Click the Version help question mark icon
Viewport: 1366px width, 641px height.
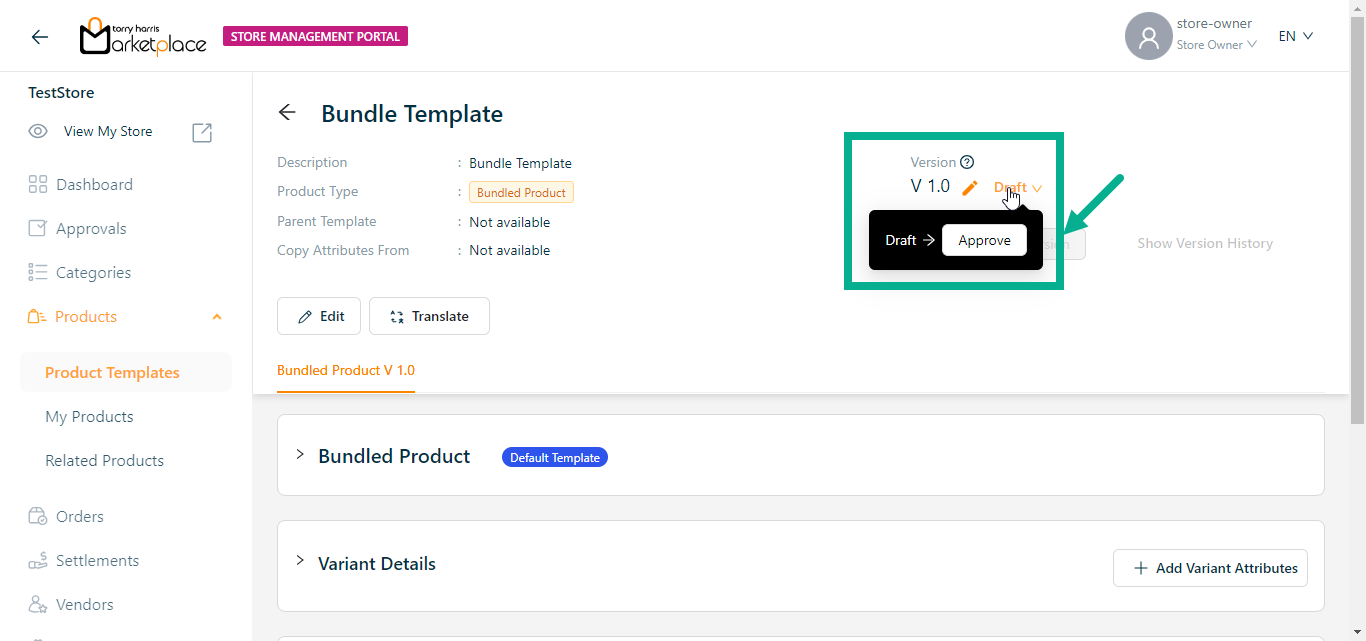coord(967,162)
